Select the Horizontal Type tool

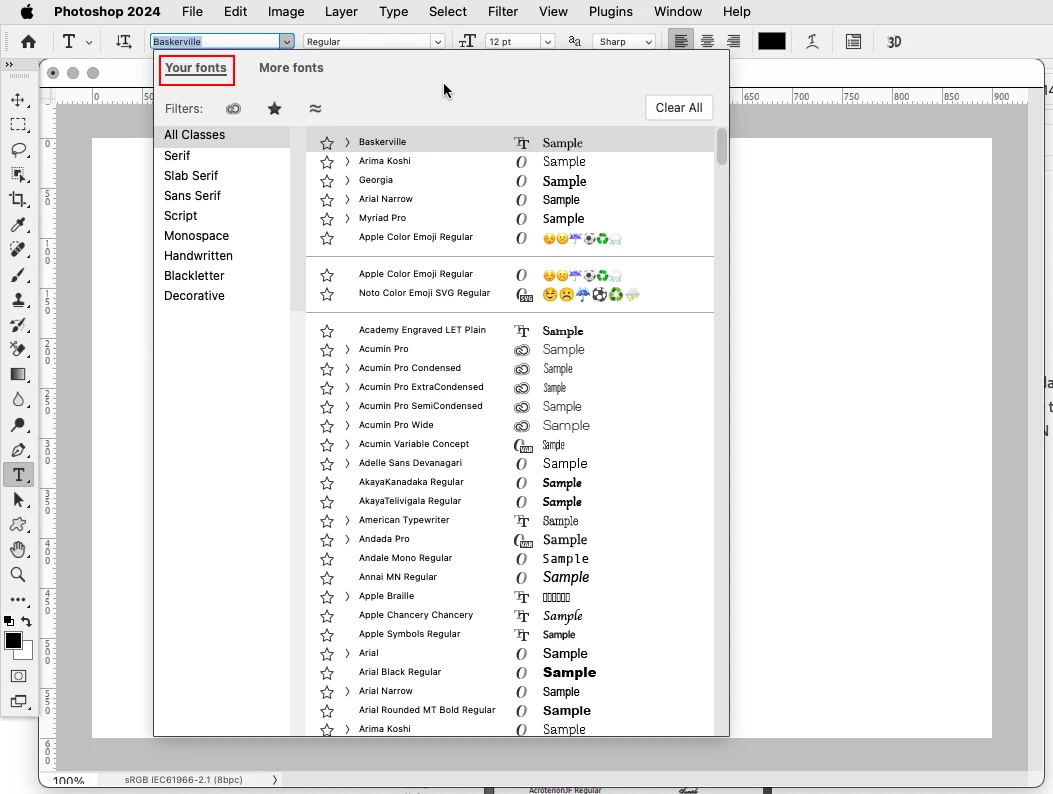pyautogui.click(x=18, y=475)
